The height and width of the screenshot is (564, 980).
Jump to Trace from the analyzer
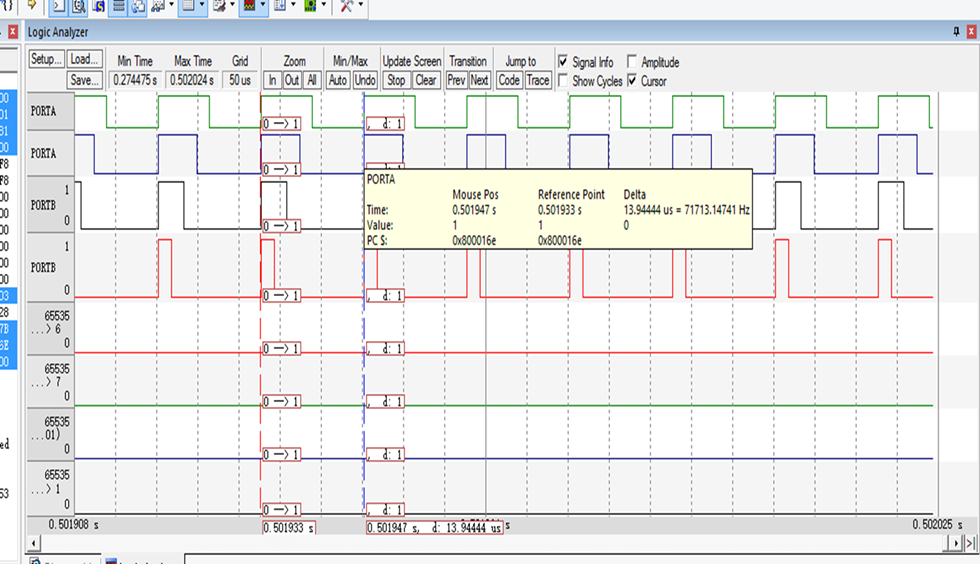click(x=538, y=80)
